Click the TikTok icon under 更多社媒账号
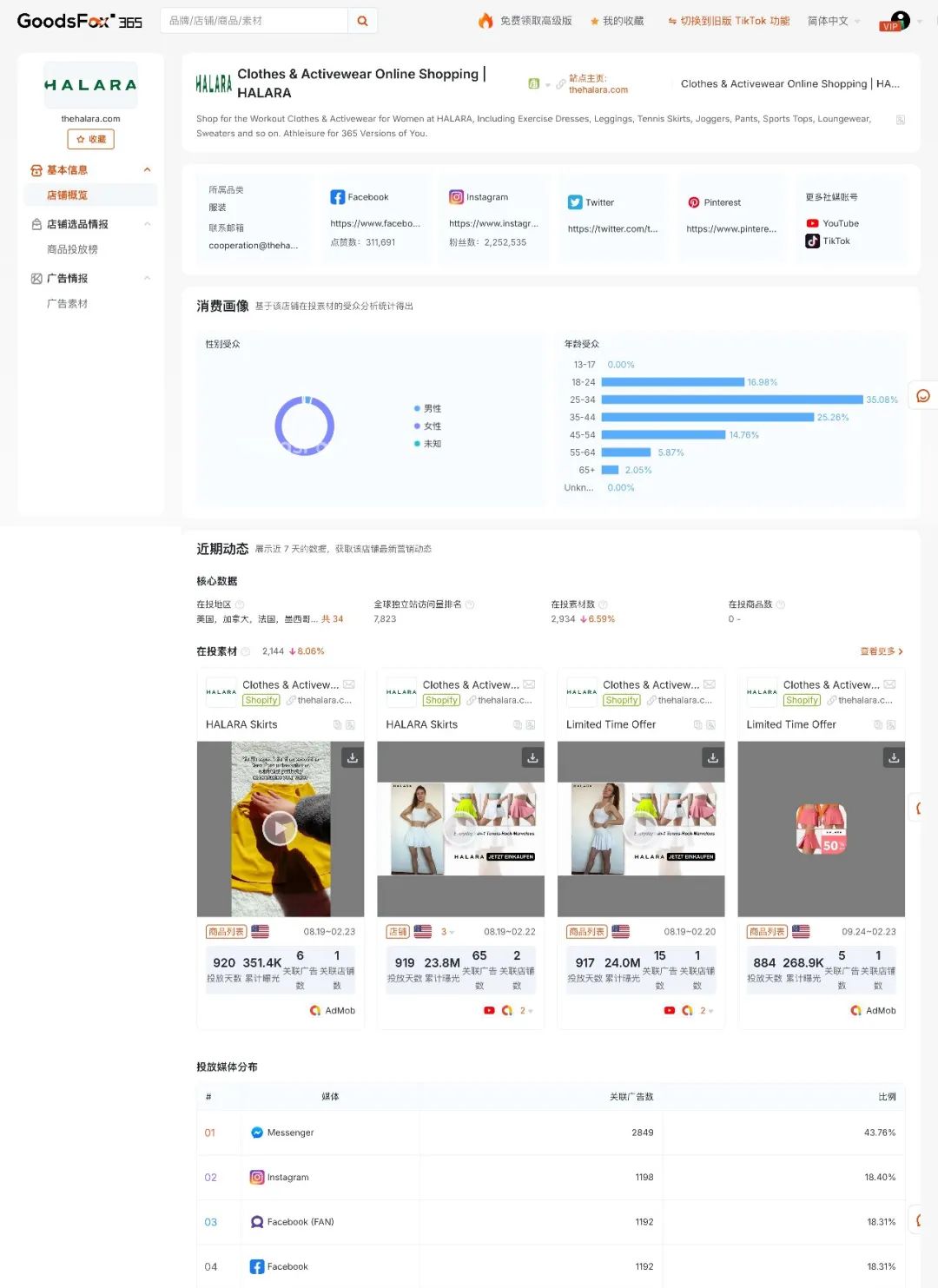The image size is (938, 1288). coord(812,241)
